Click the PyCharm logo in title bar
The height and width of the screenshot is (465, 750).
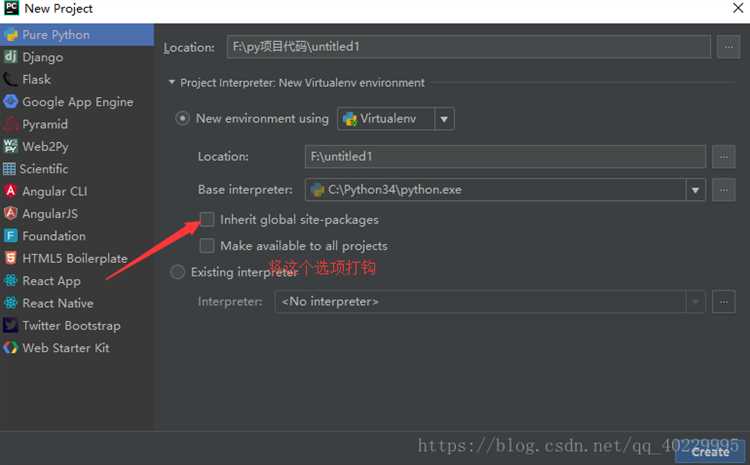[11, 8]
